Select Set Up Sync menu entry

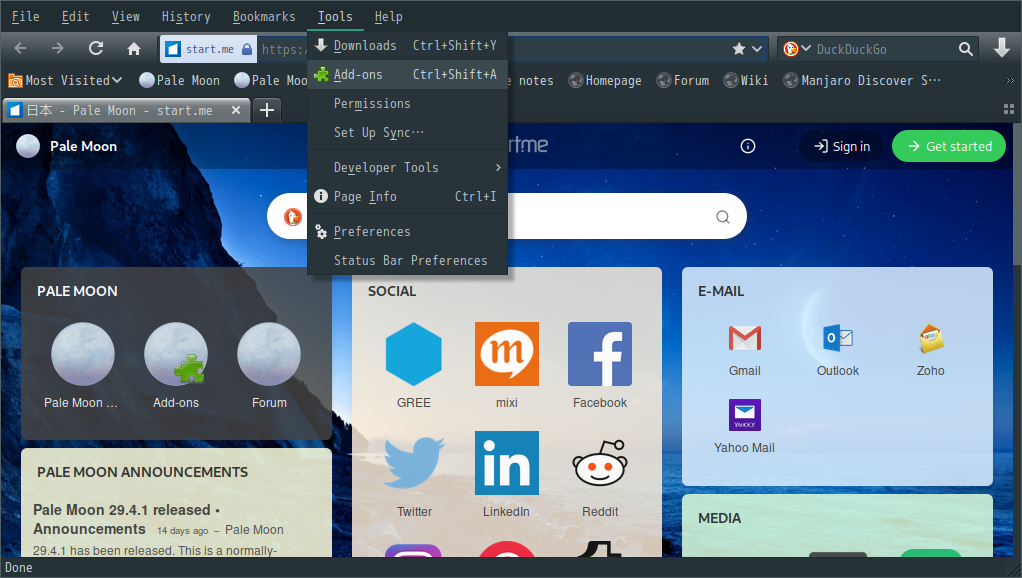[x=407, y=132]
